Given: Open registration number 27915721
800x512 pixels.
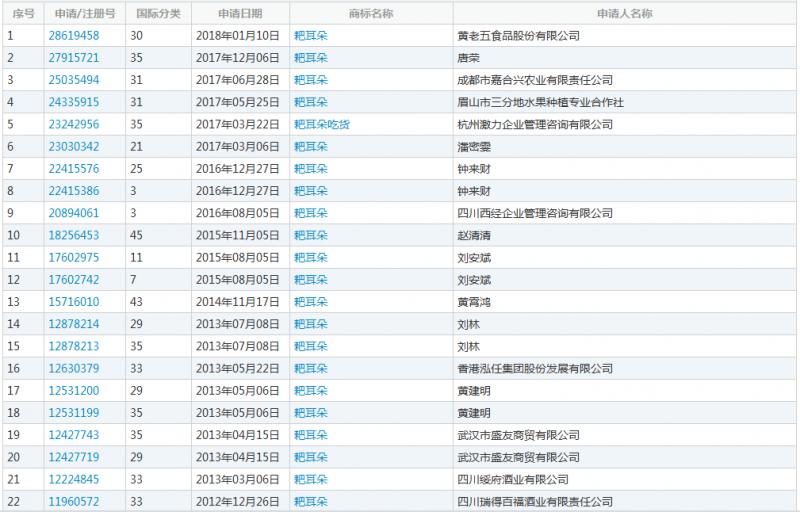Looking at the screenshot, I should coord(73,58).
